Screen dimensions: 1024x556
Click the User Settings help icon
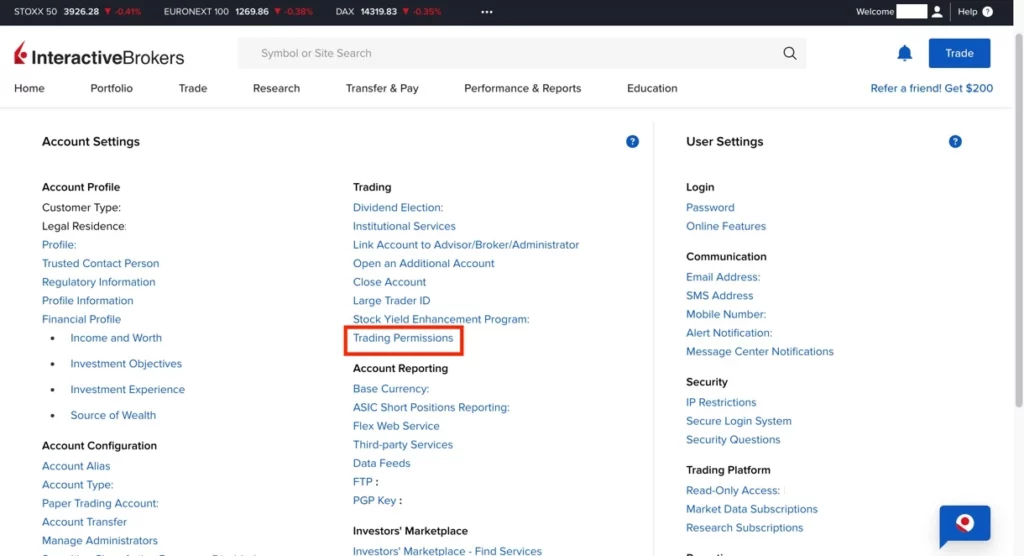[955, 142]
